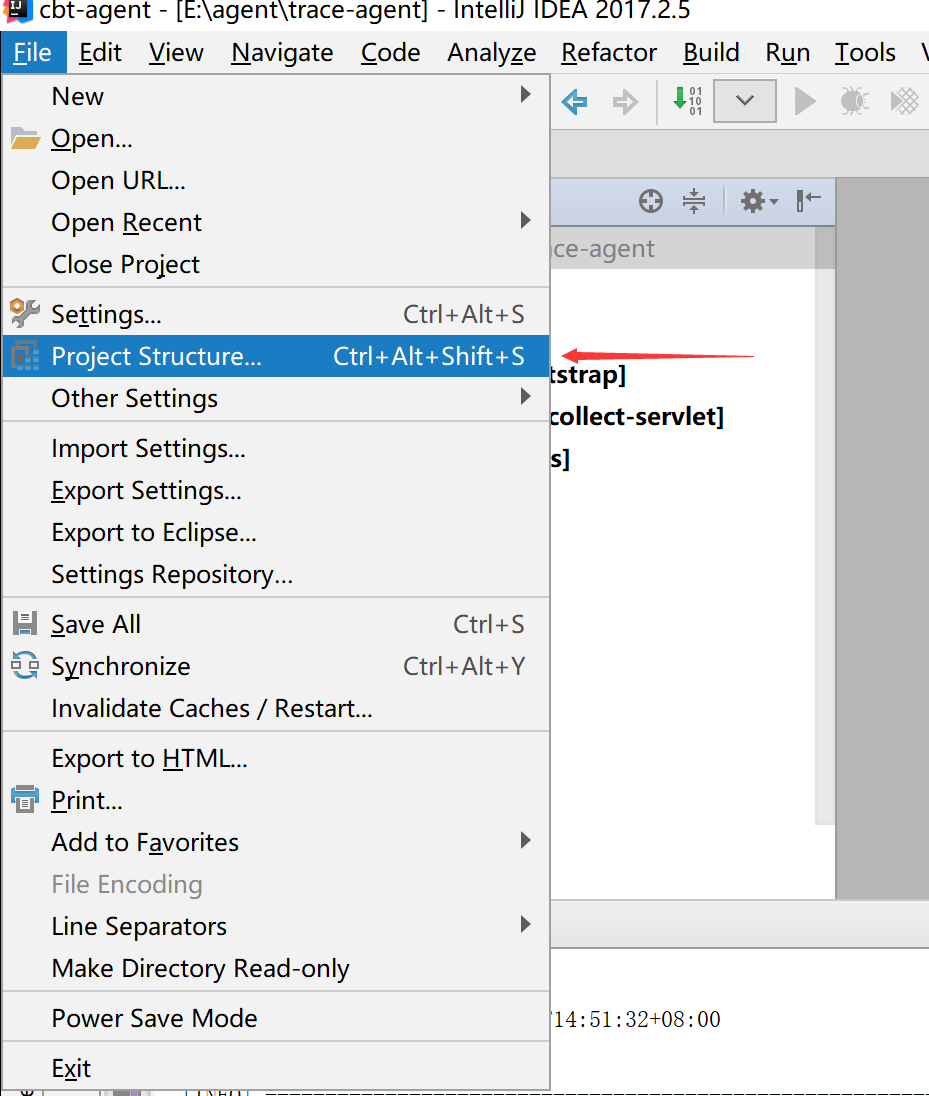The height and width of the screenshot is (1096, 929).
Task: Click the Hide panel icon
Action: tap(808, 201)
